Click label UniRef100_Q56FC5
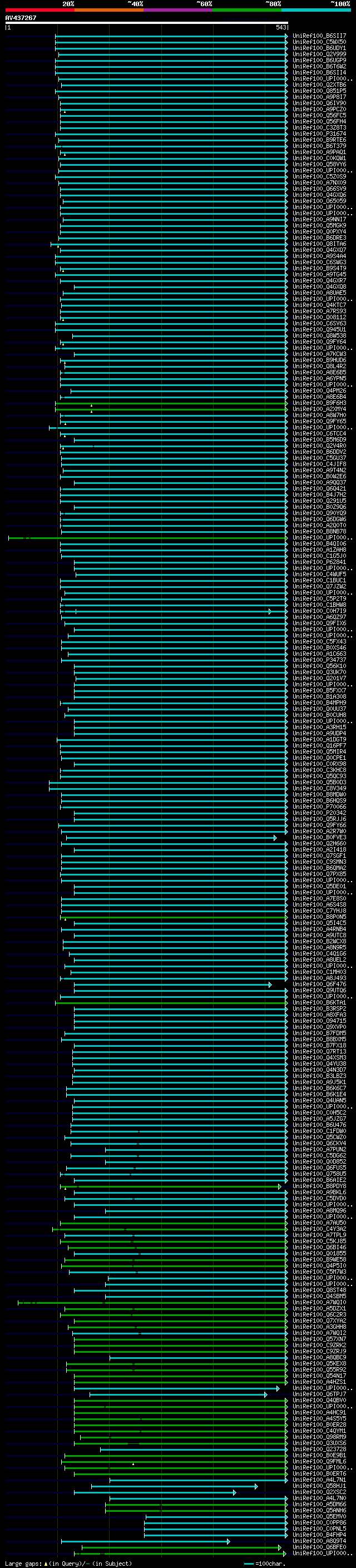 click(319, 115)
